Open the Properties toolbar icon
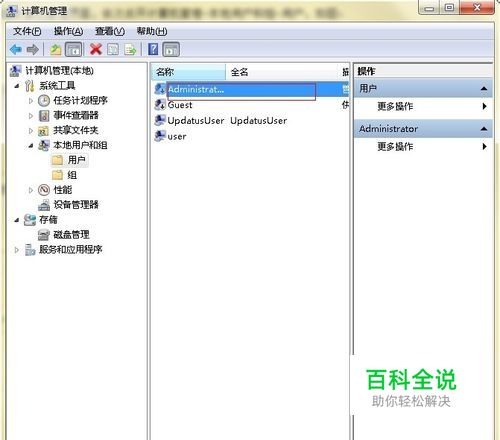The width and height of the screenshot is (500, 440). point(113,50)
